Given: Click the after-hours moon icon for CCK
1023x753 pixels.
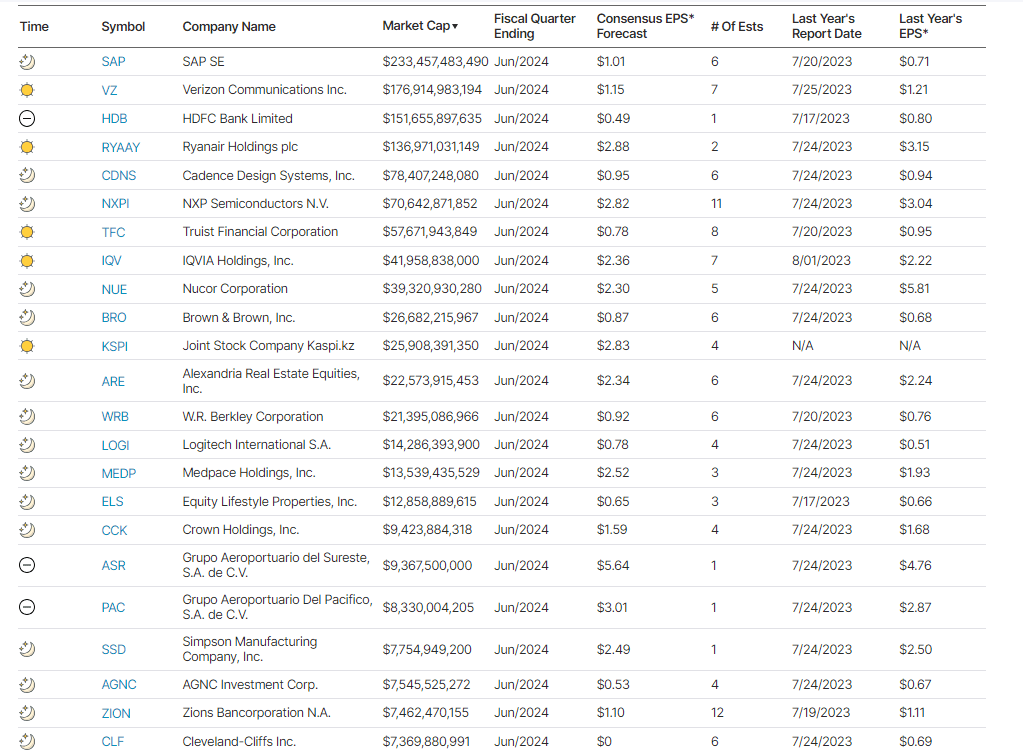Looking at the screenshot, I should [27, 530].
